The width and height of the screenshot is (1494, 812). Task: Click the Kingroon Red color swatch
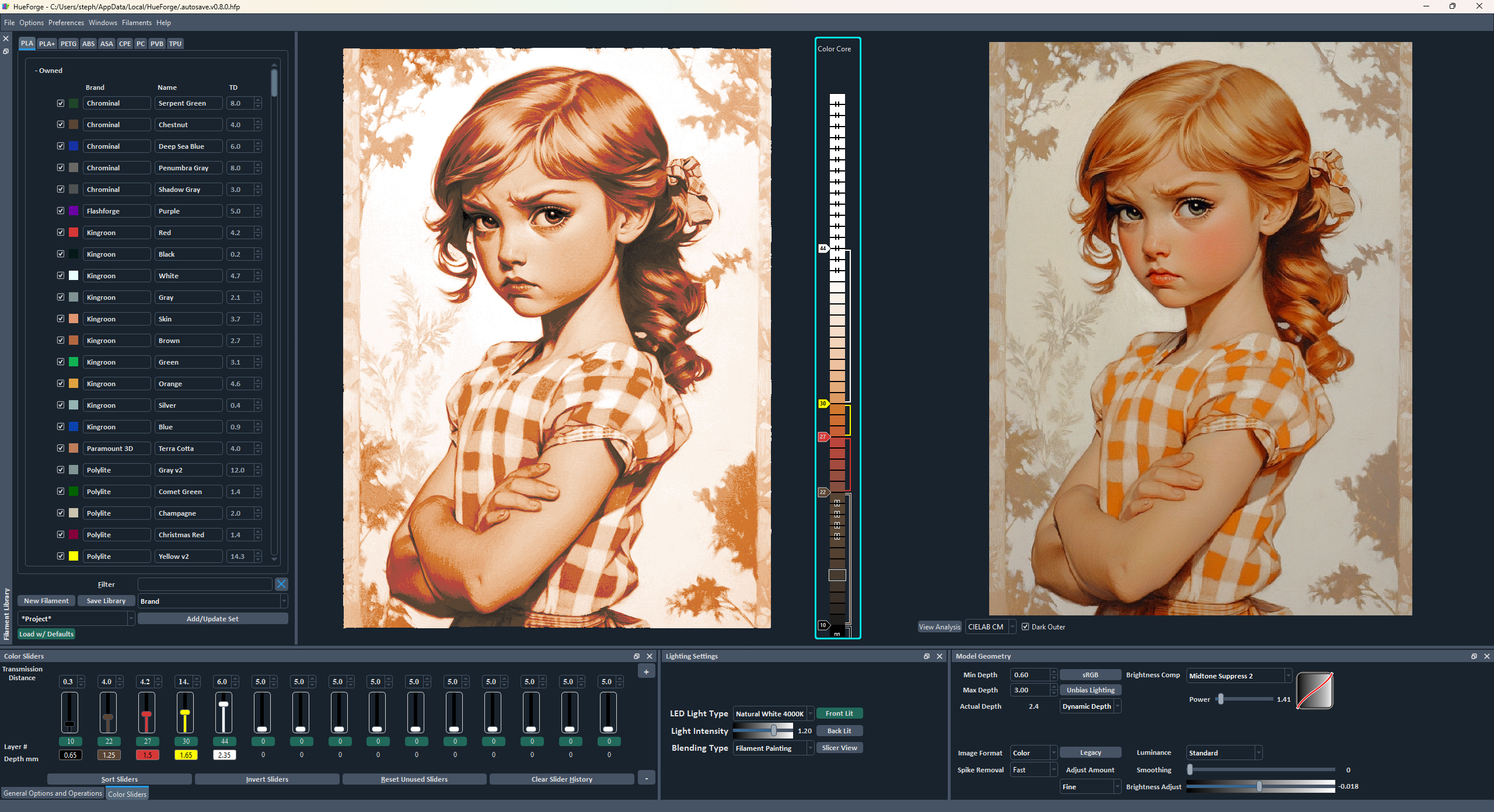74,233
